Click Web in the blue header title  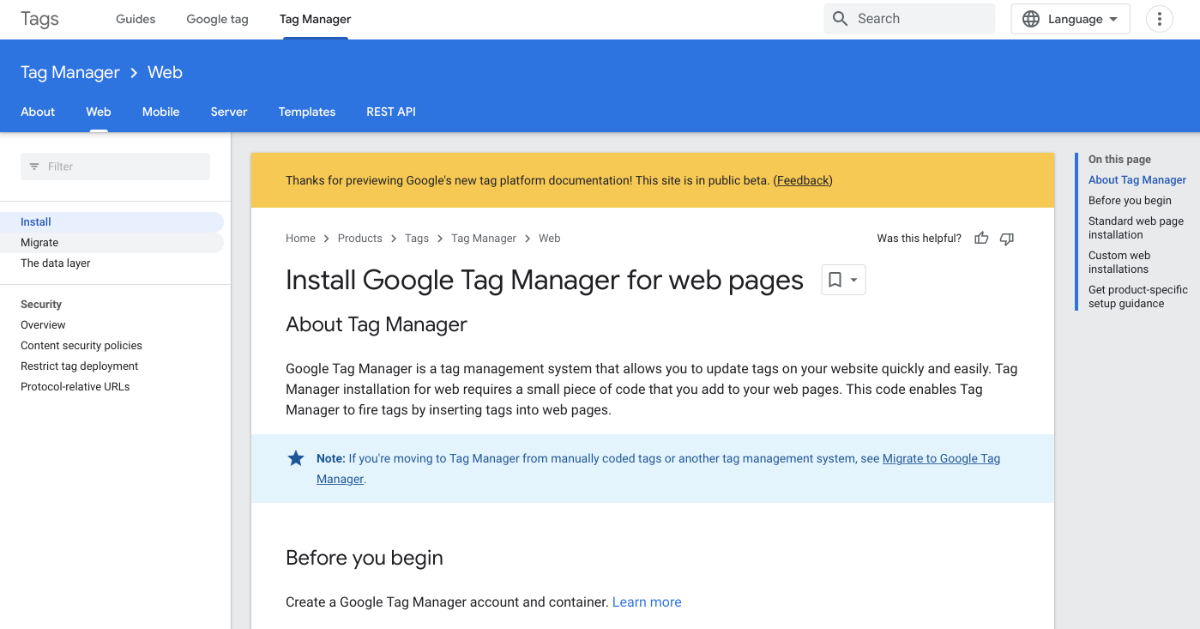165,72
